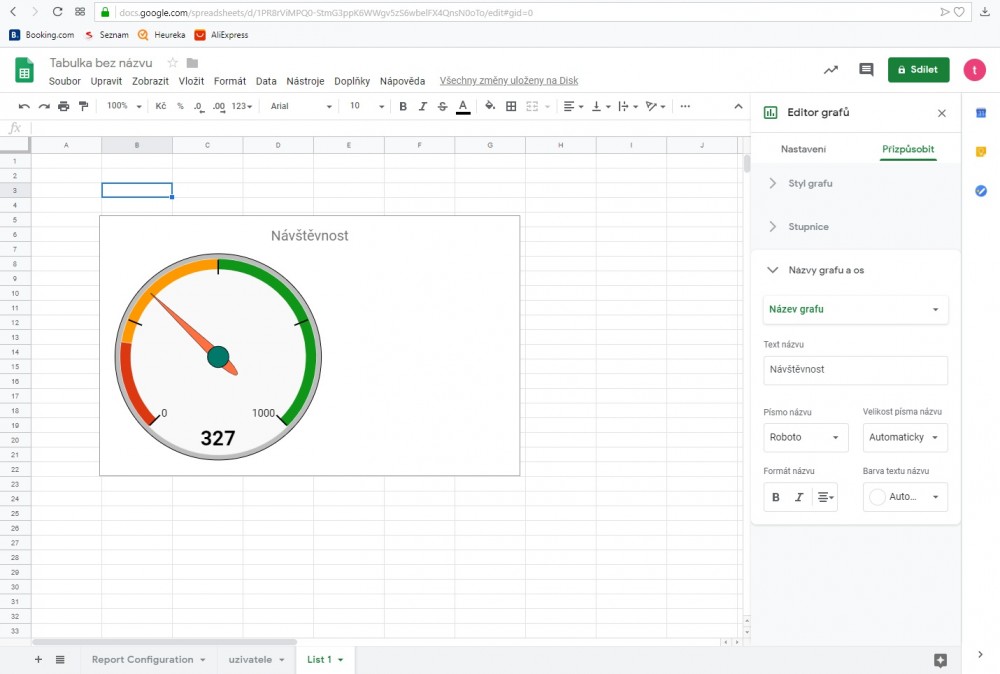Open the borders grid icon
1000x674 pixels.
click(511, 106)
